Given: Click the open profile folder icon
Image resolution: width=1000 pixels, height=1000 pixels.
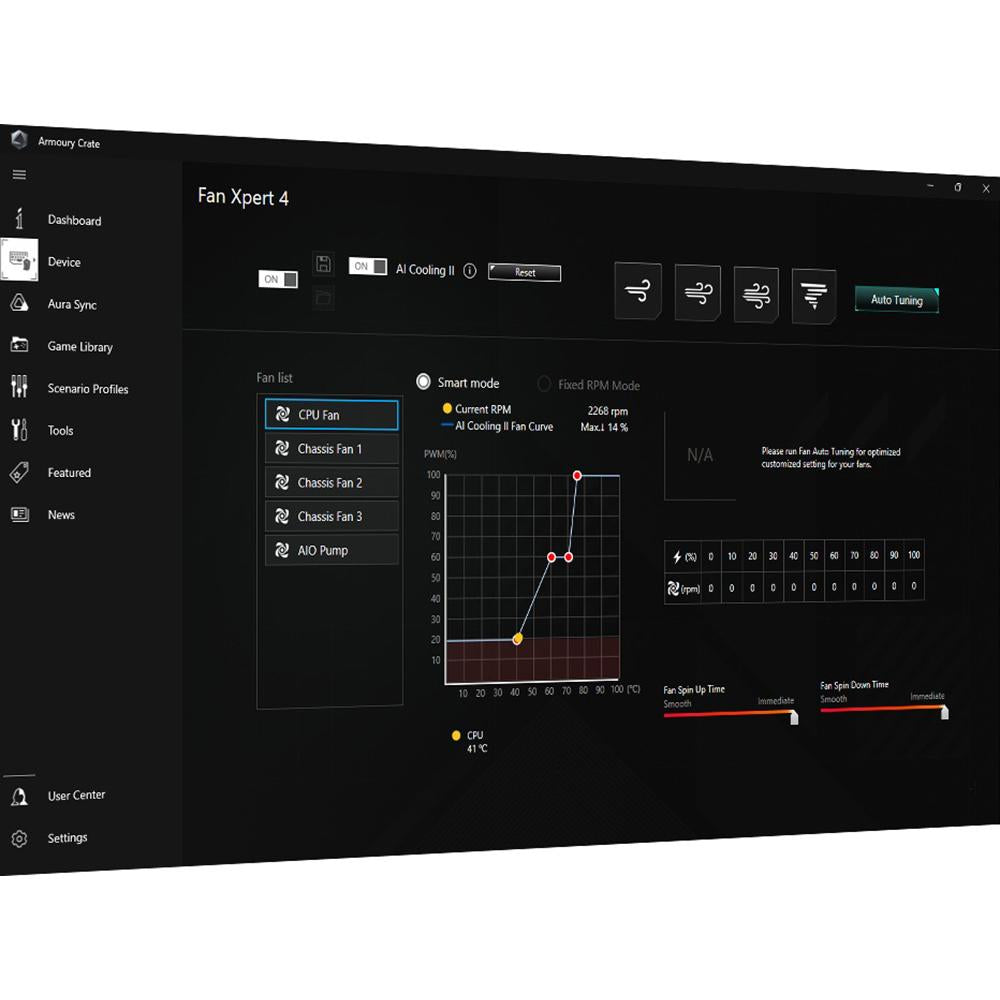Looking at the screenshot, I should coord(323,297).
